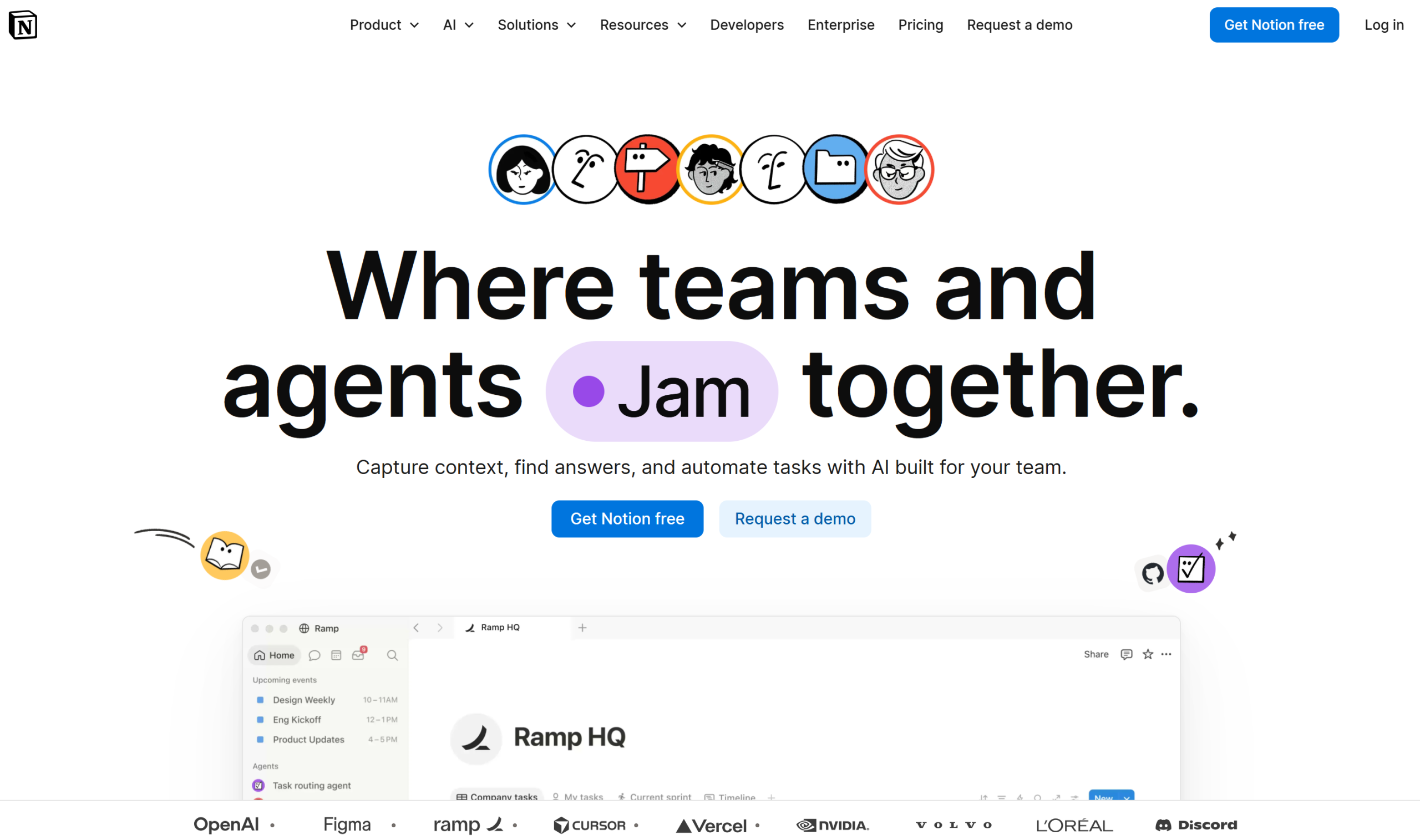Select the Eng Kickoff event
This screenshot has width=1420, height=840.
[x=327, y=720]
